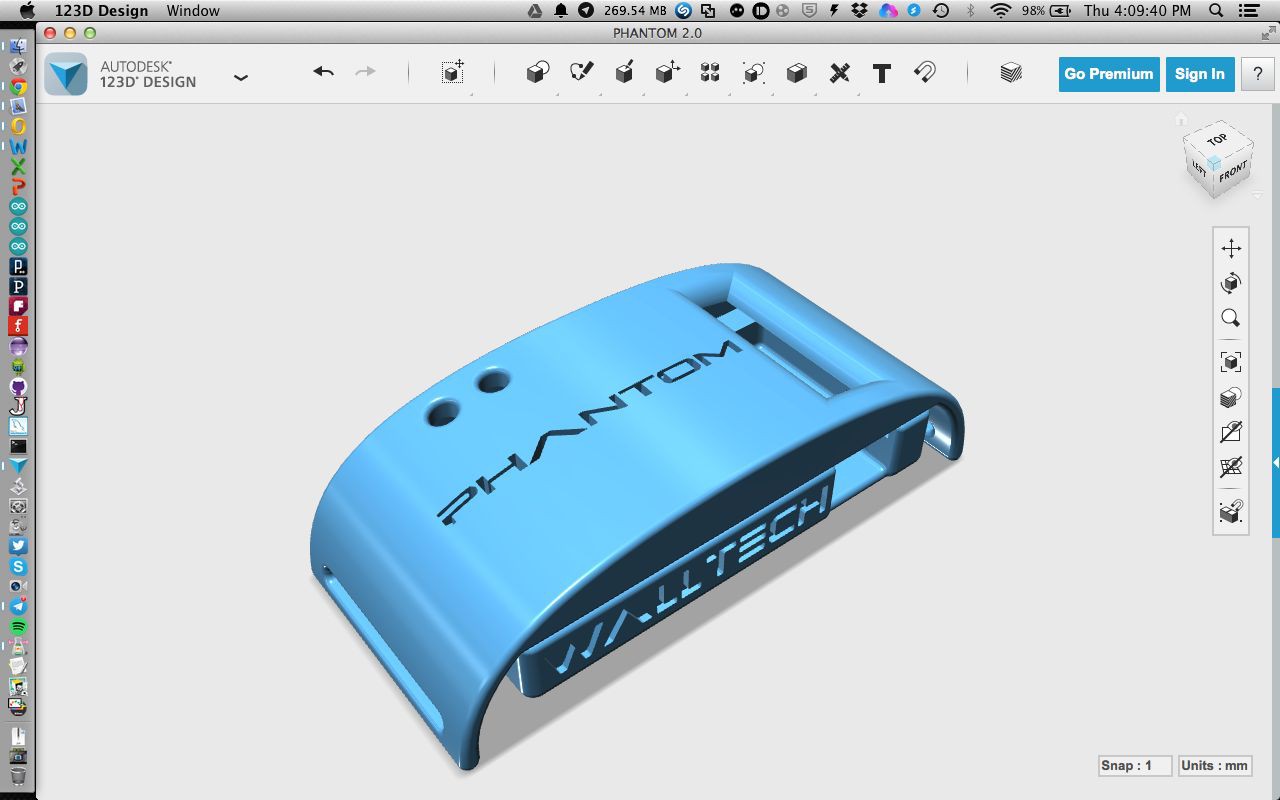The height and width of the screenshot is (800, 1280).
Task: Toggle snapping on the navigation bar
Action: click(1231, 512)
